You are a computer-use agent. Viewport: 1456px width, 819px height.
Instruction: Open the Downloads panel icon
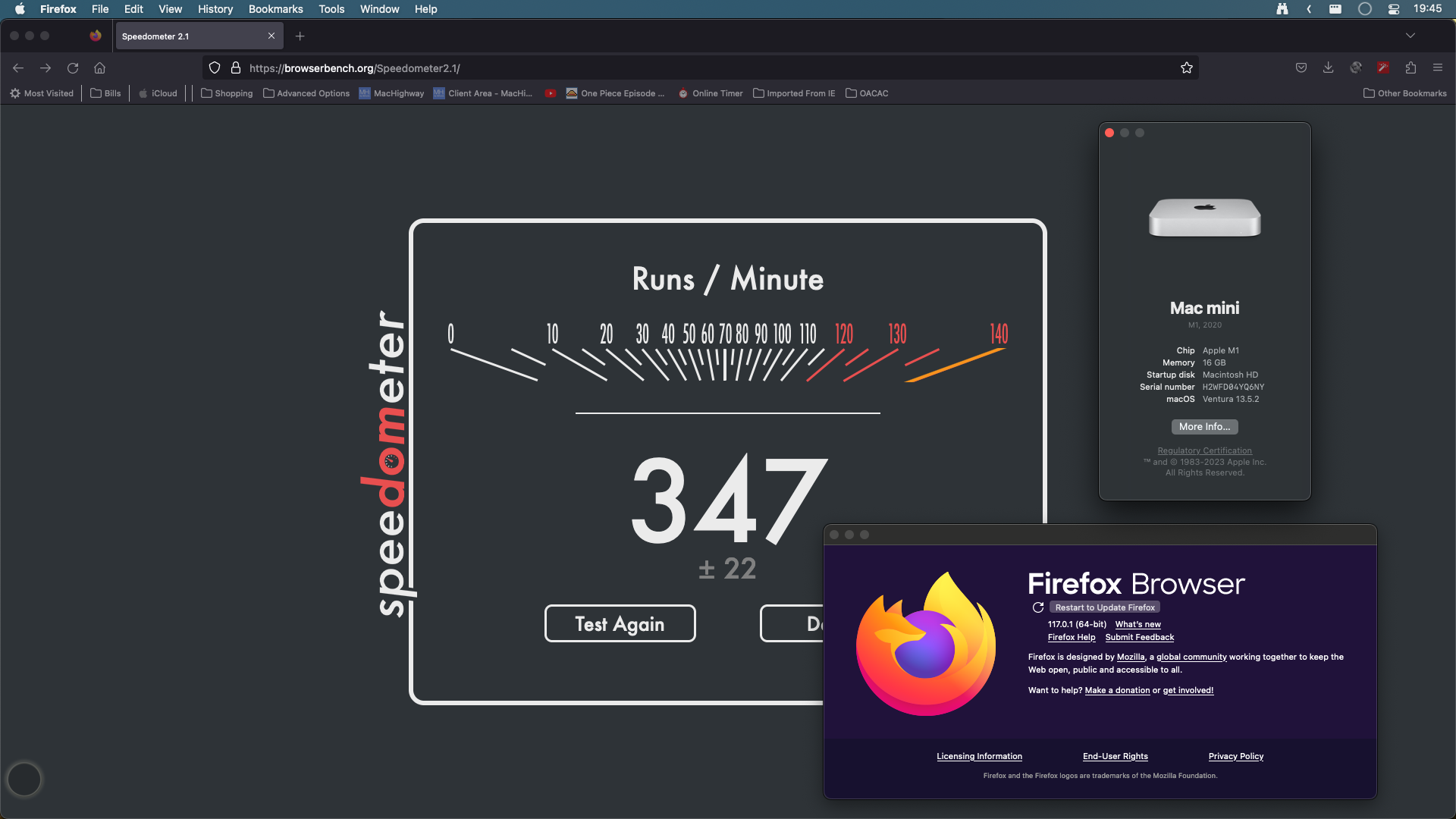1329,68
